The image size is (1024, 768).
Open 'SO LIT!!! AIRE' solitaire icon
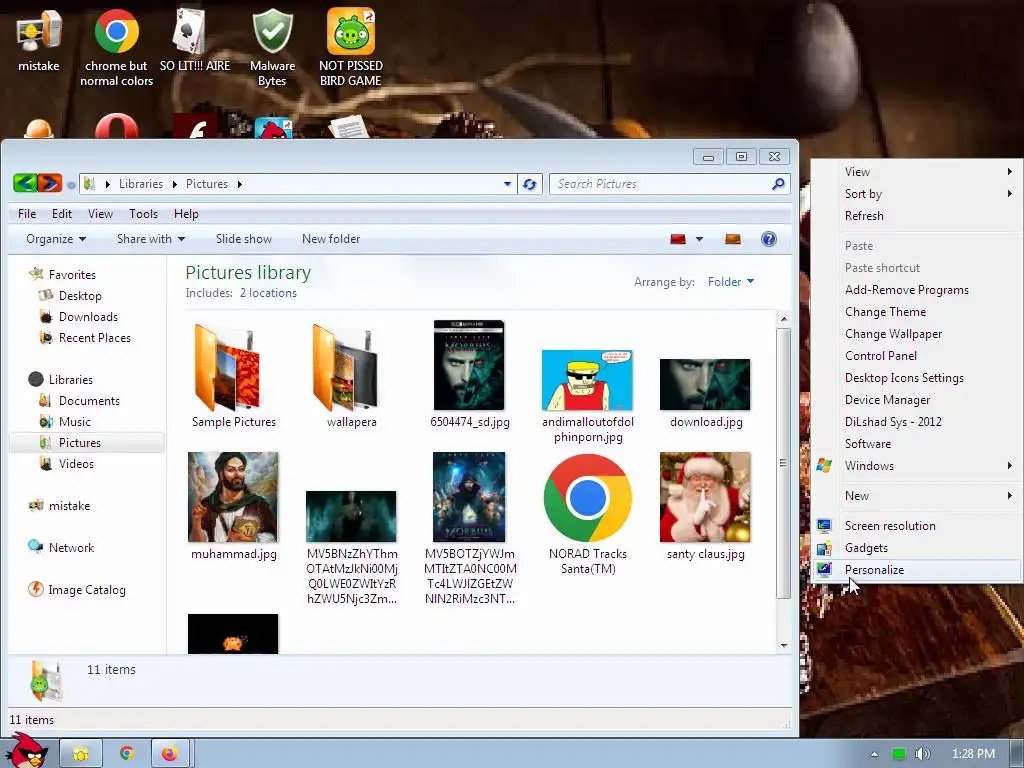coord(195,40)
